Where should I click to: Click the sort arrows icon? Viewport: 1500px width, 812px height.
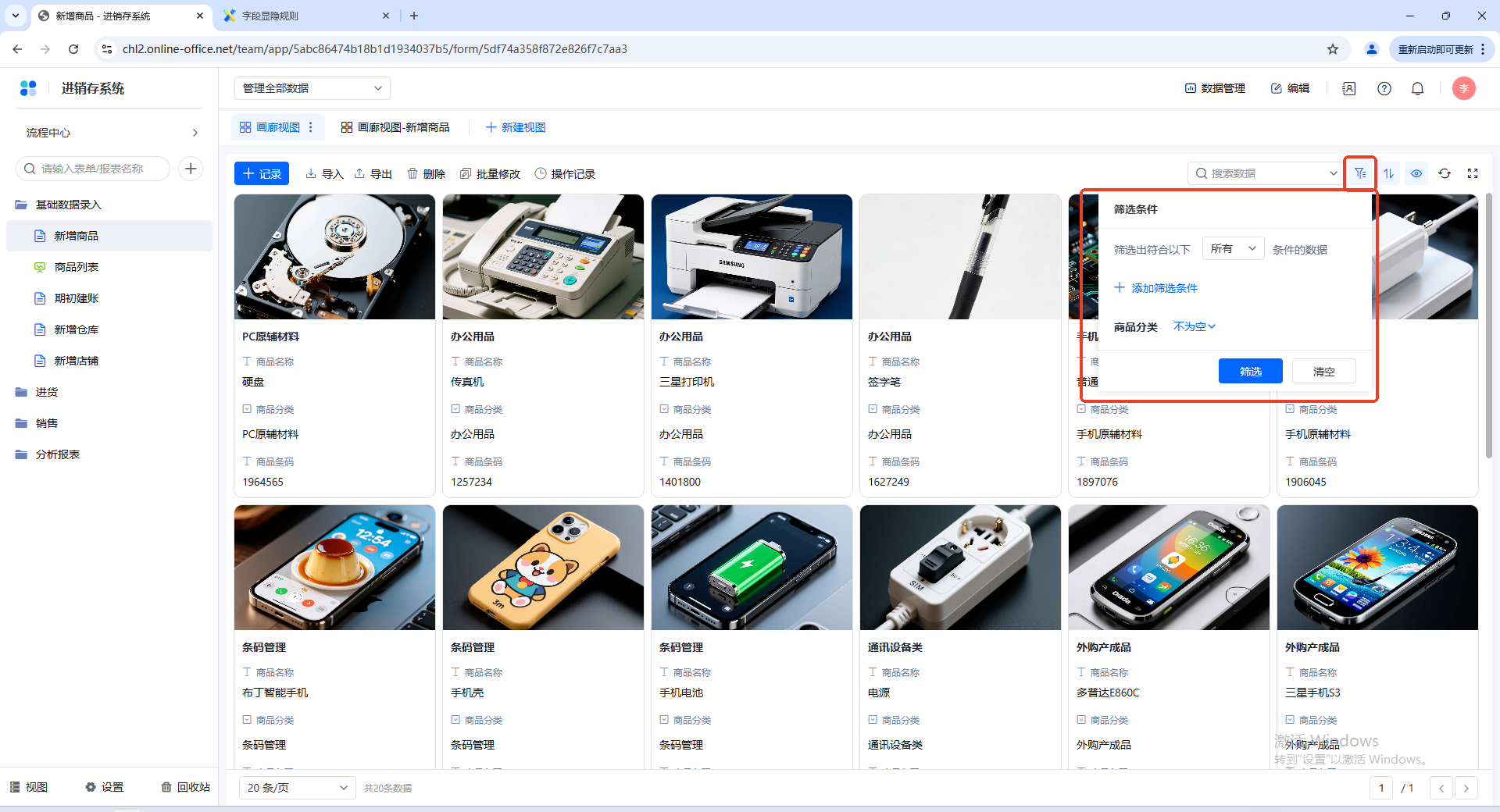[x=1388, y=173]
